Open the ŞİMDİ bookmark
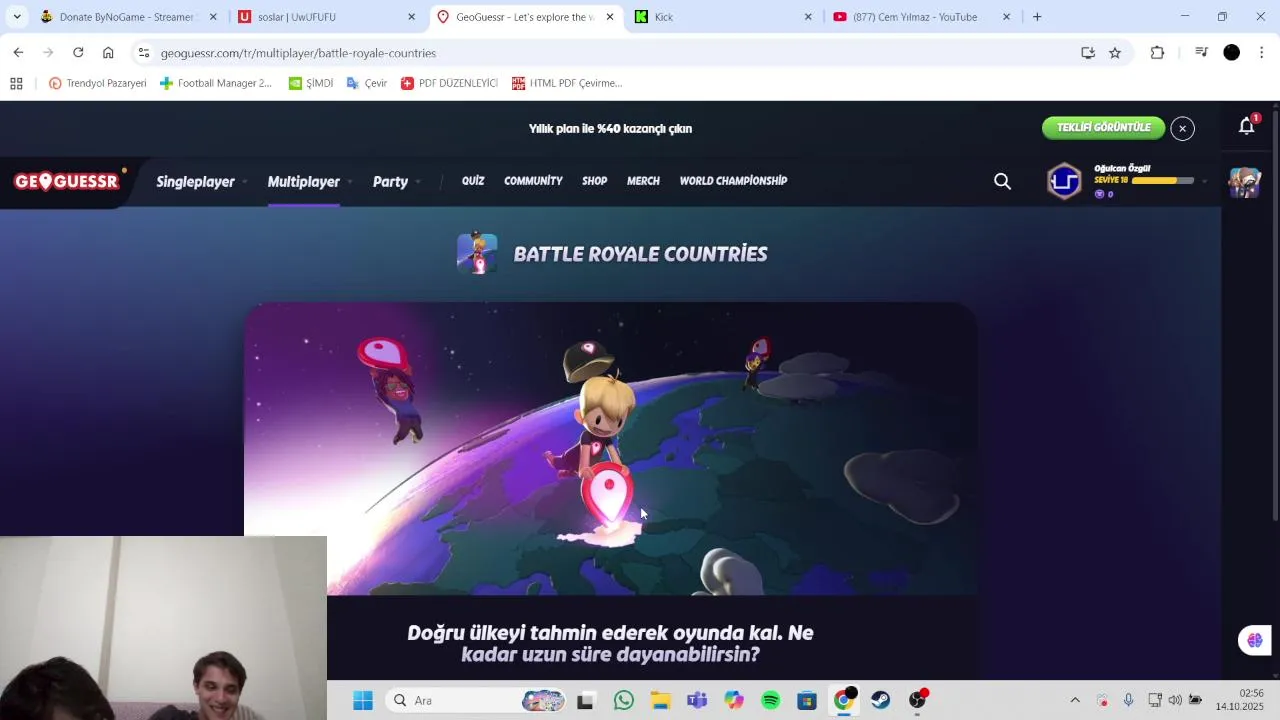 point(311,84)
